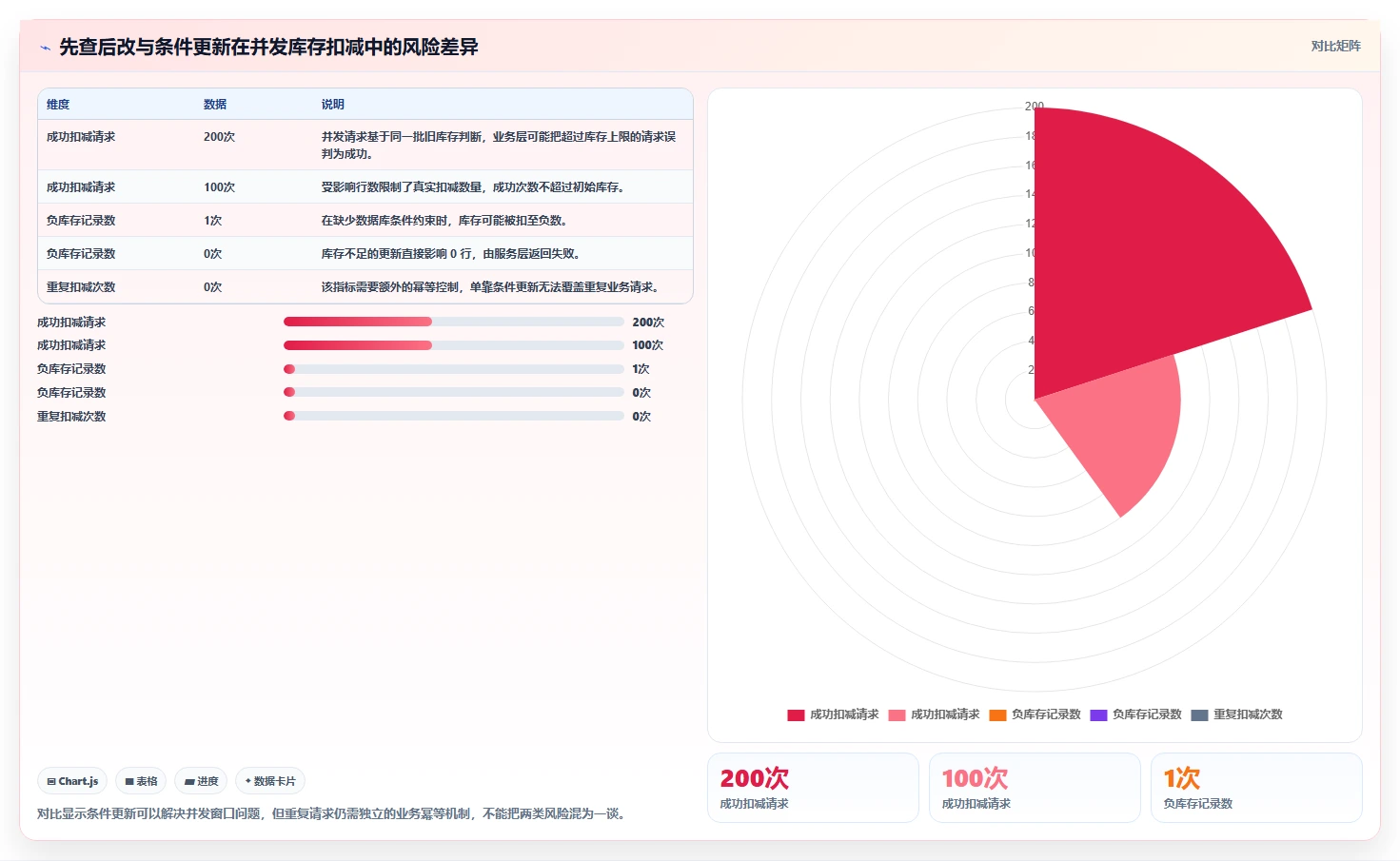Open the 100次 成功扣减请求 stat card
Viewport: 1400px width, 861px height.
click(1035, 788)
